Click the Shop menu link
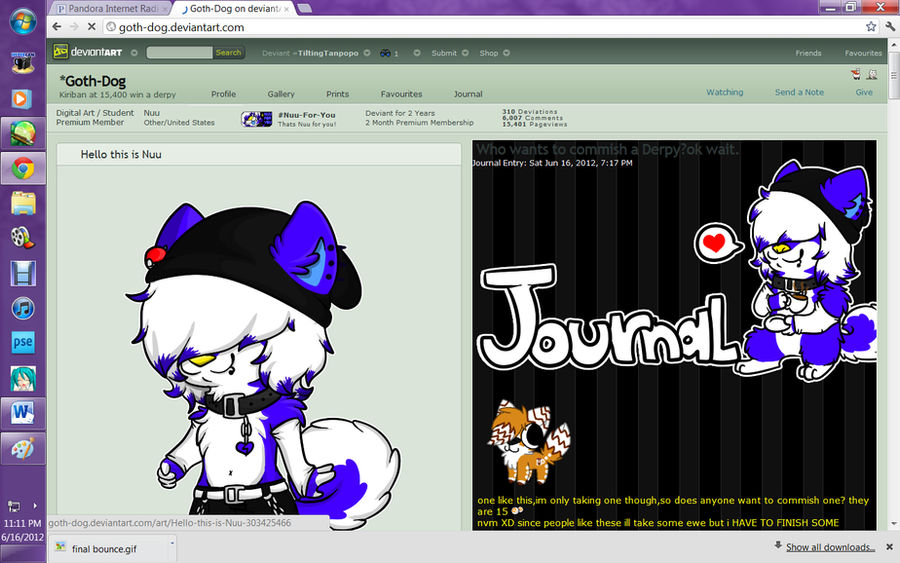900x563 pixels. tap(489, 53)
